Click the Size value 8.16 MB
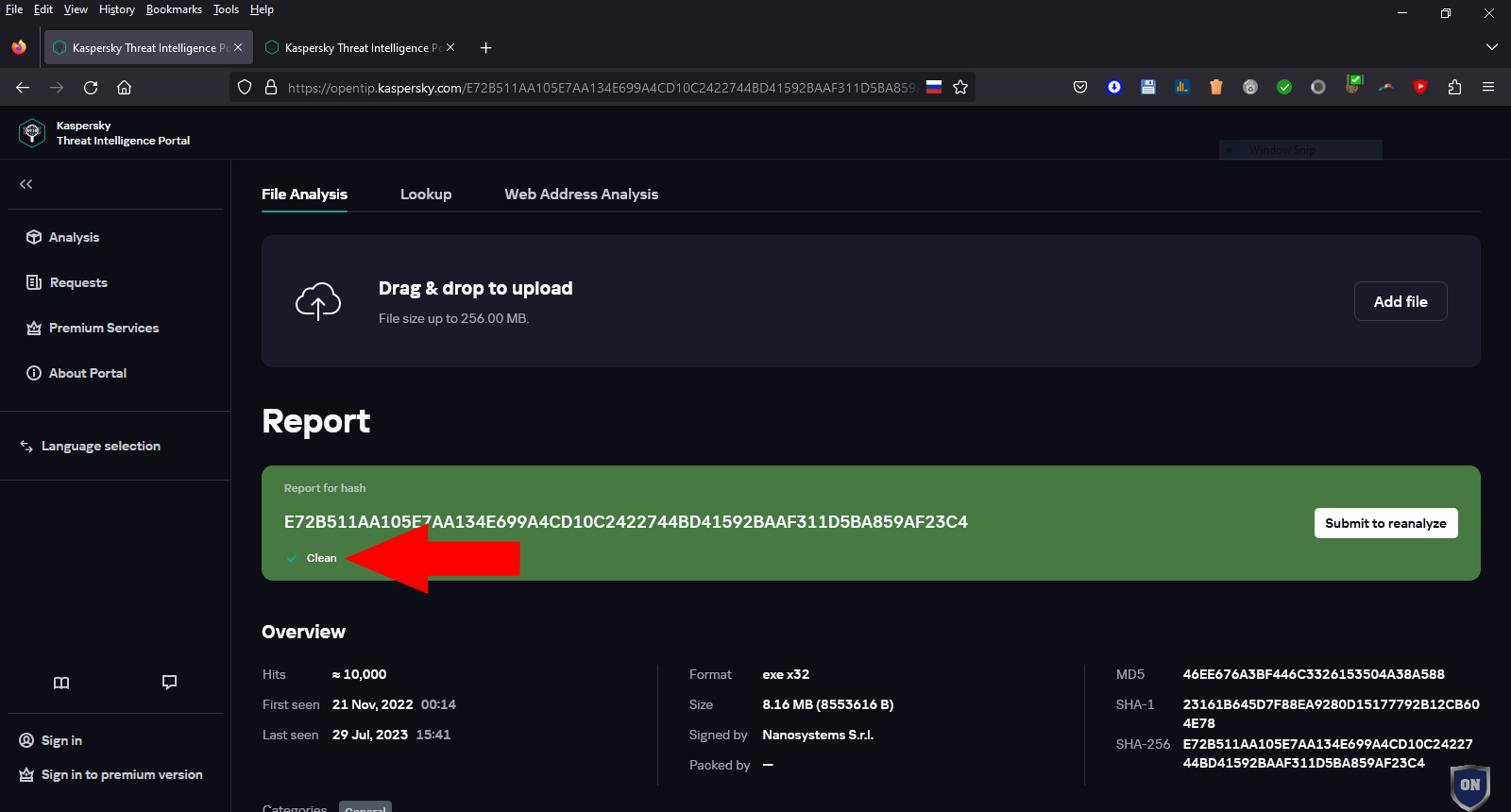The height and width of the screenshot is (812, 1511). click(828, 704)
